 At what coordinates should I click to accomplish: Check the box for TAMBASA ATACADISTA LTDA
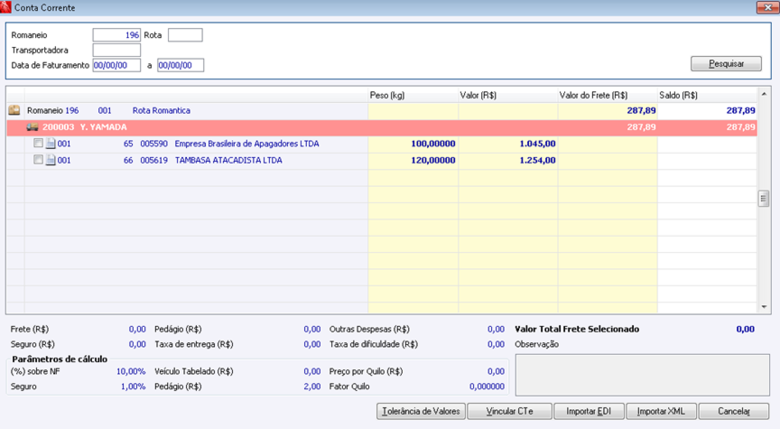coord(38,160)
